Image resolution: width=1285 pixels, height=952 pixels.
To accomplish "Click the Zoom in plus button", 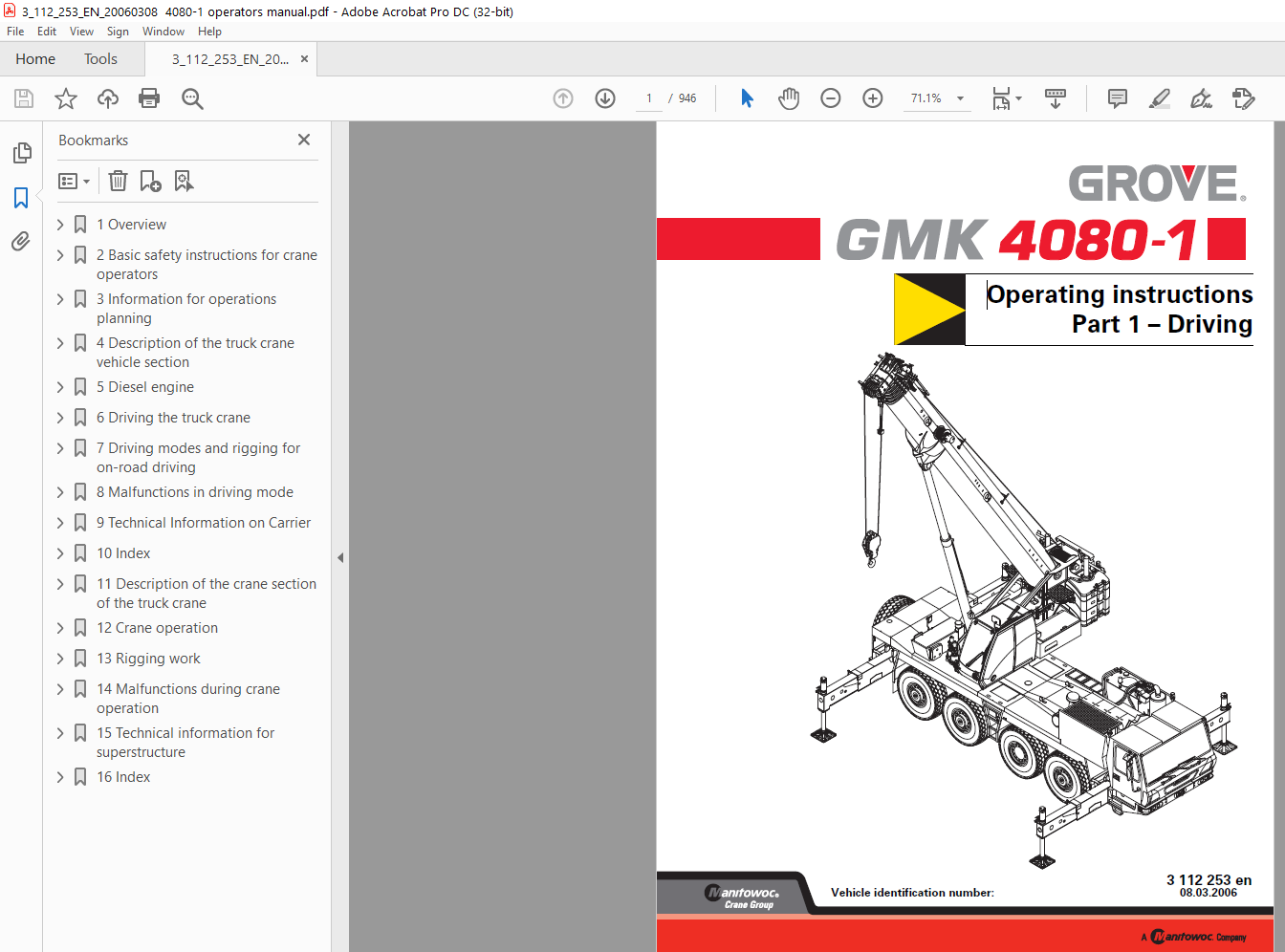I will tap(873, 98).
